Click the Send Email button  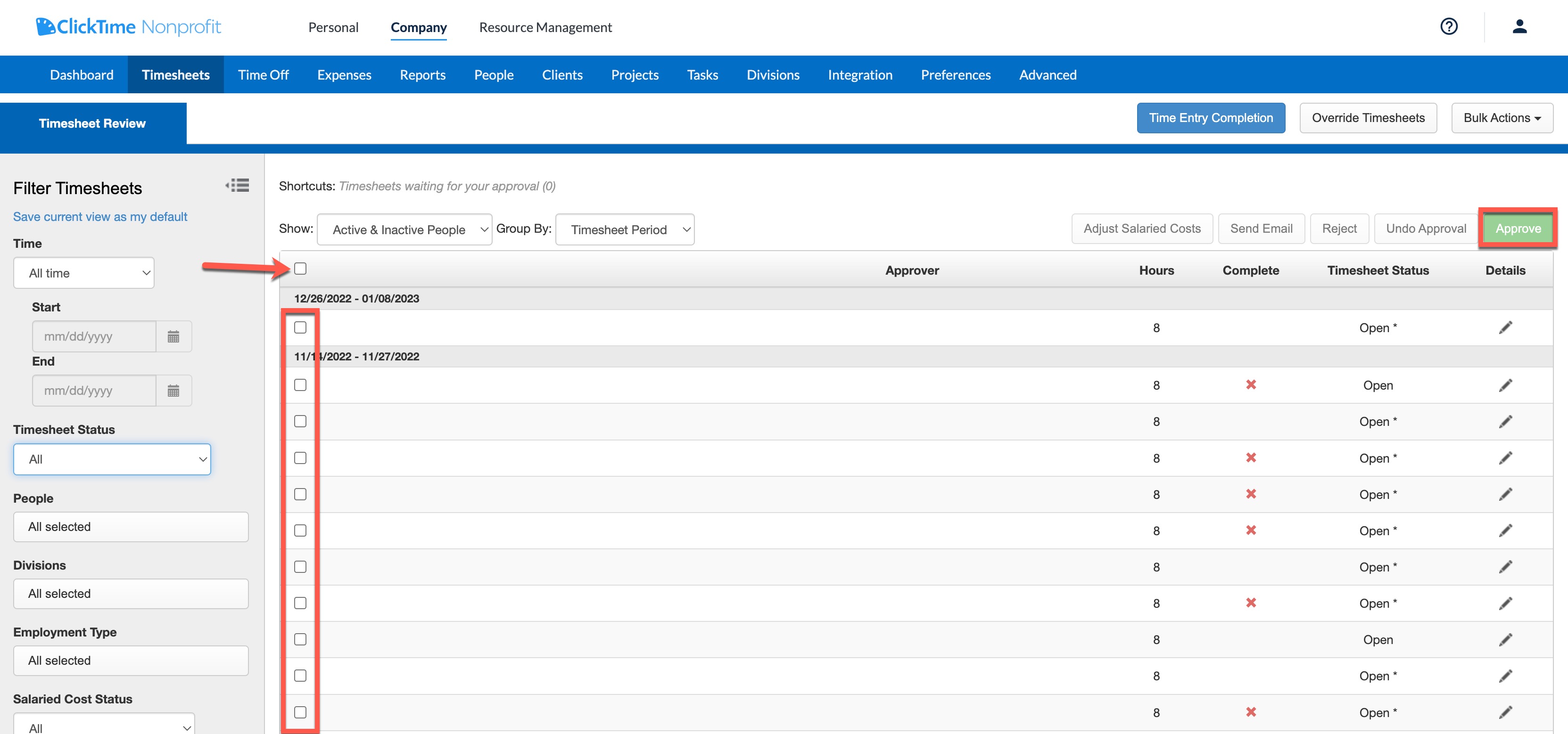click(x=1261, y=228)
